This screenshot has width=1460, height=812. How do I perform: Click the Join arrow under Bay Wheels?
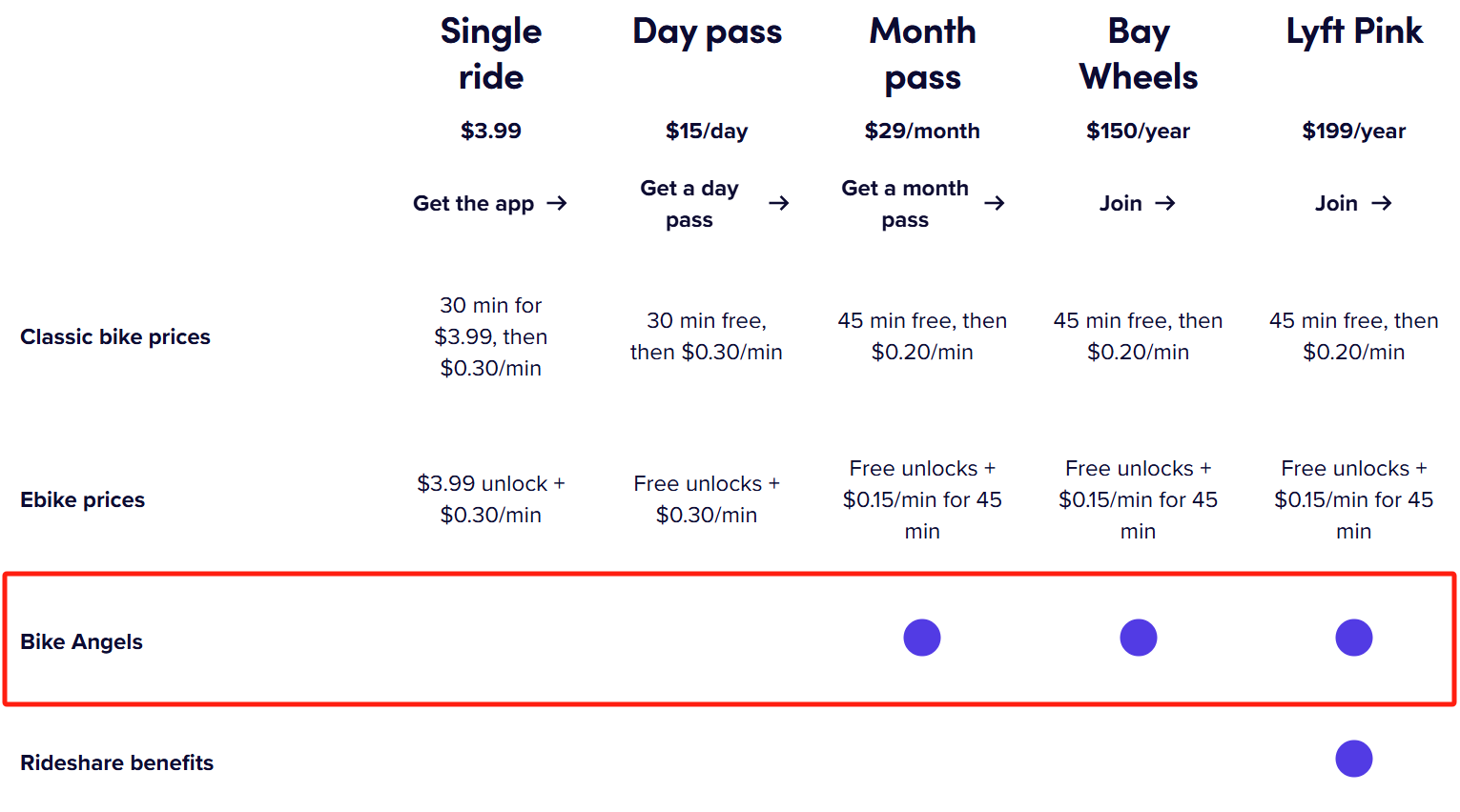[x=1164, y=203]
